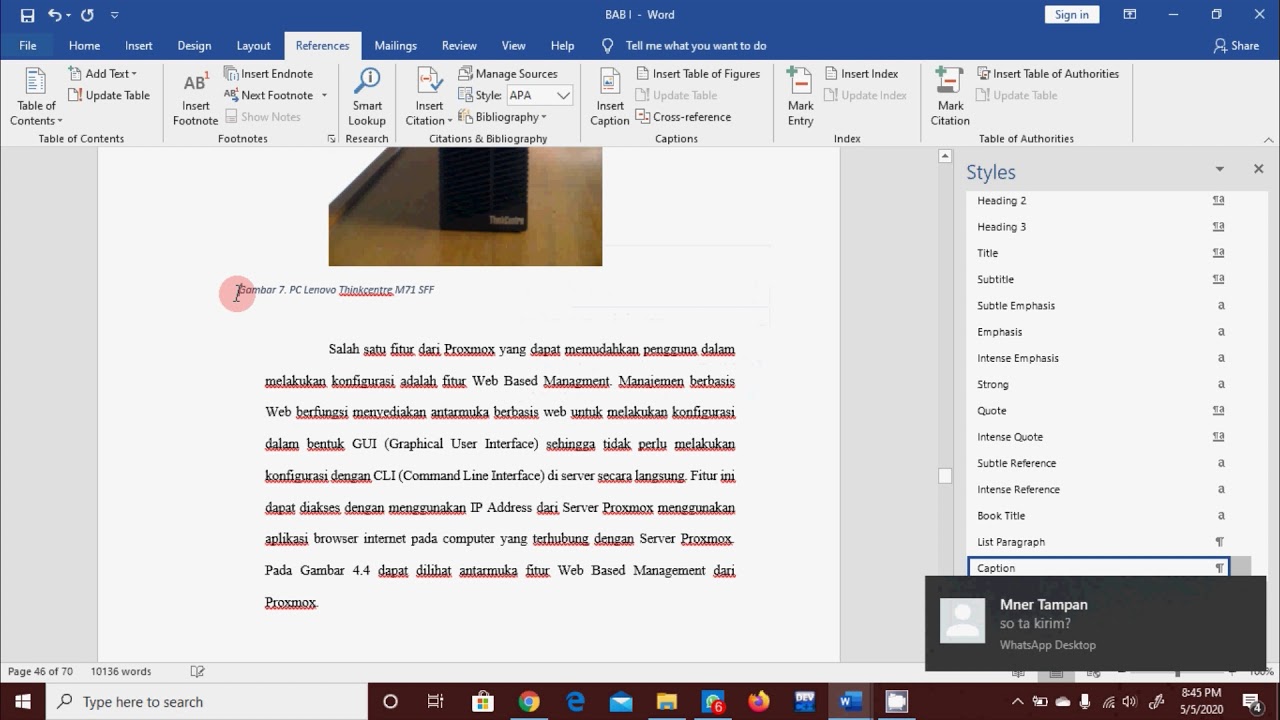Screen dimensions: 1280x720
Task: Switch to the Insert tab
Action: [x=139, y=45]
